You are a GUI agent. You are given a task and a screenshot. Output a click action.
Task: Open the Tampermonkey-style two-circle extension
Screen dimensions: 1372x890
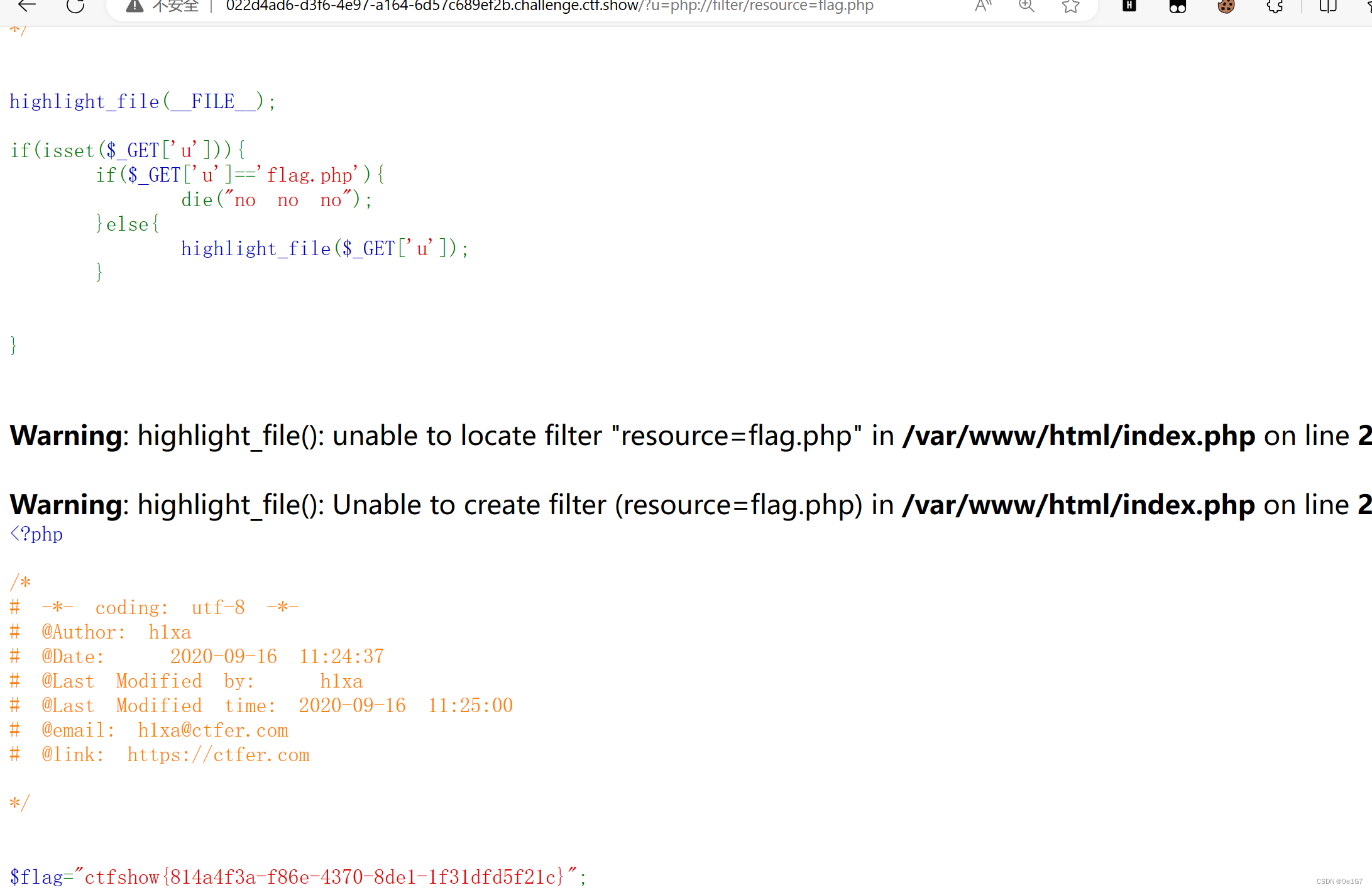pos(1177,6)
